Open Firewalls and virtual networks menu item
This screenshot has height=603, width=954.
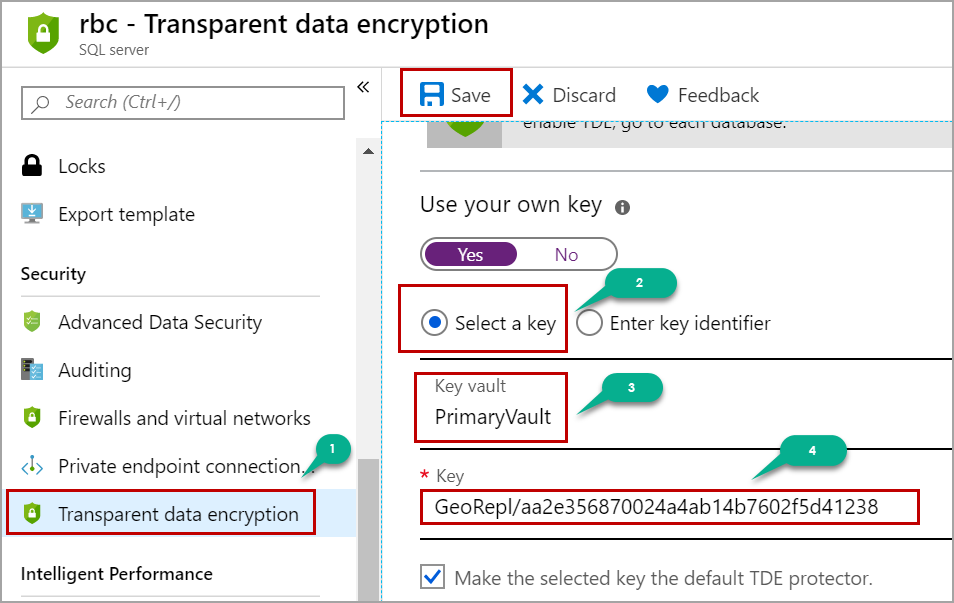tap(184, 418)
